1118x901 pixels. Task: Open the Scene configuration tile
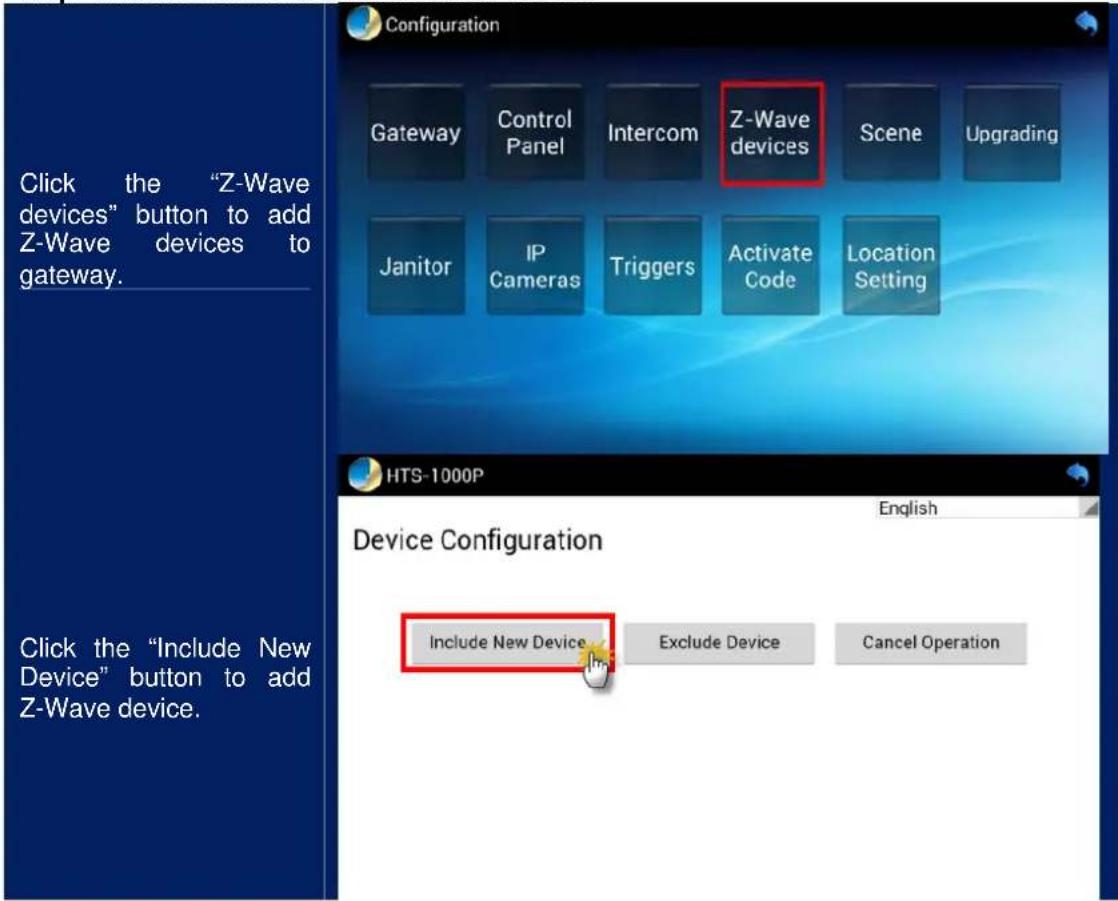coord(891,133)
